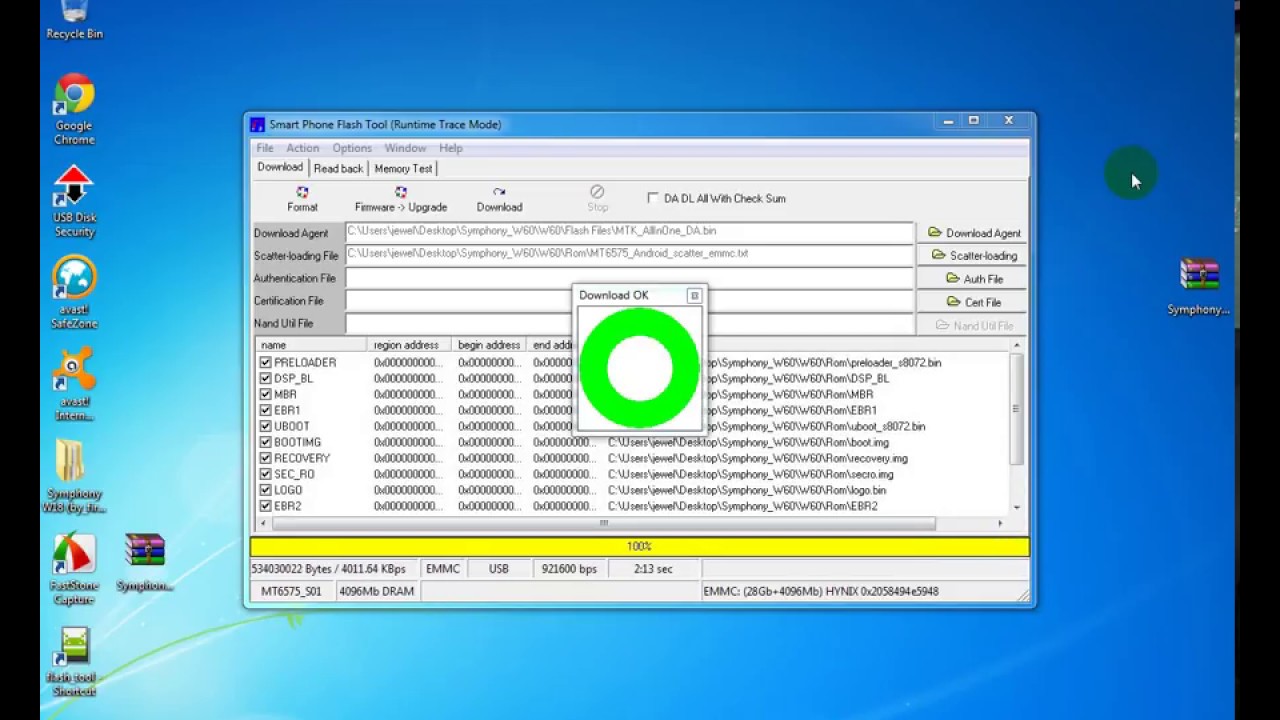The height and width of the screenshot is (720, 1280).
Task: Uncheck the PRELOADER partition checkbox
Action: [x=265, y=362]
